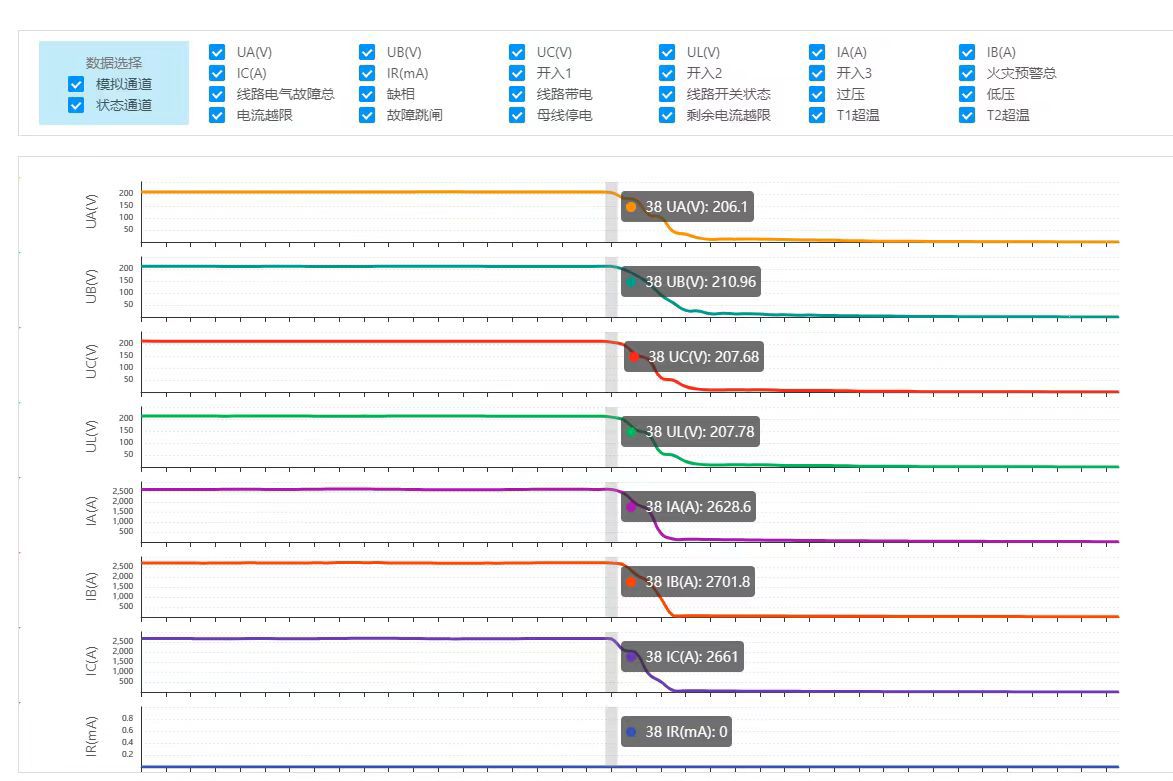Viewport: 1173px width, 781px height.
Task: Toggle the 线路电气故障总 checkbox
Action: 217,94
